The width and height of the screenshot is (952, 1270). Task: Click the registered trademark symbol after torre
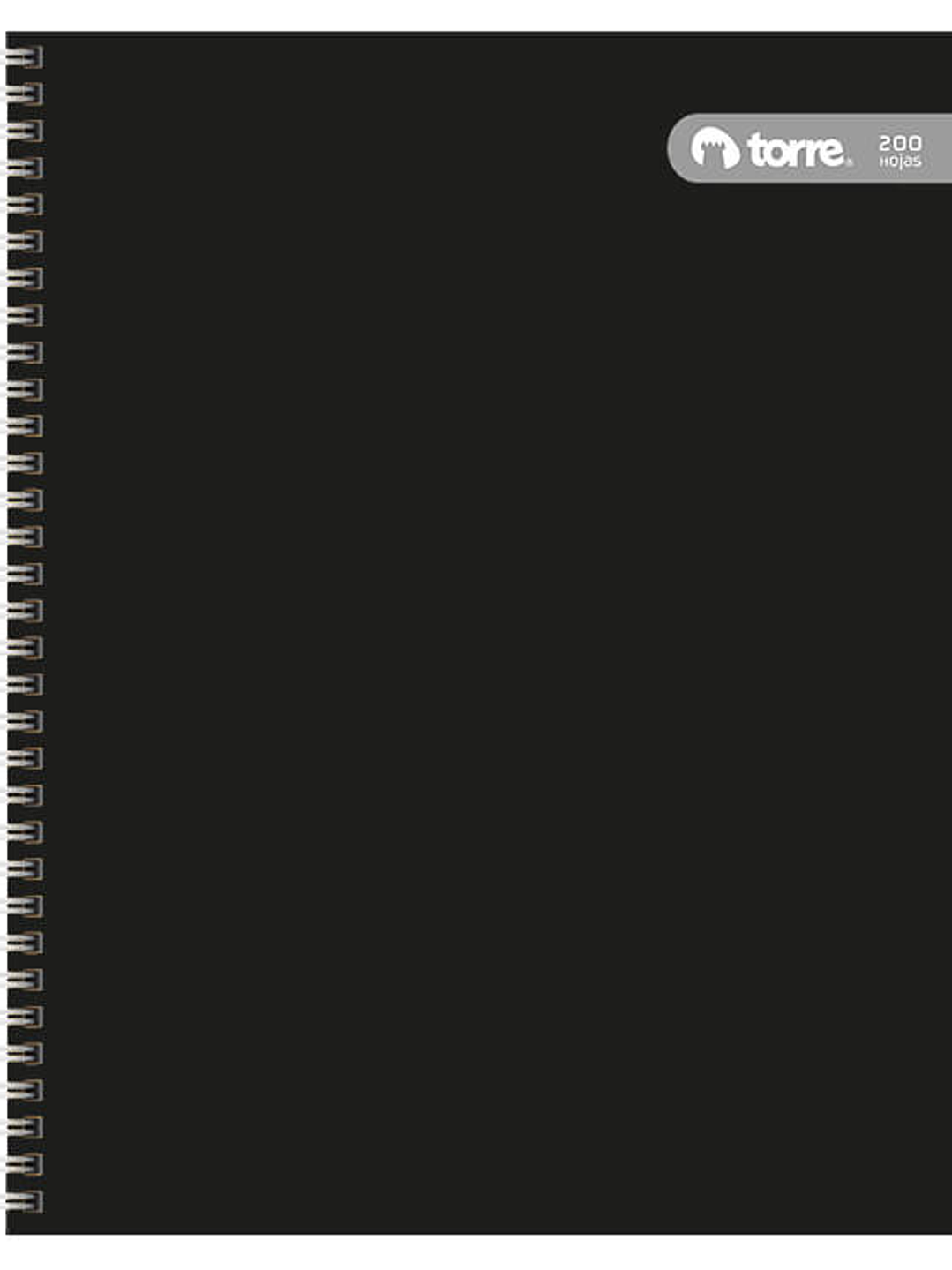point(850,163)
